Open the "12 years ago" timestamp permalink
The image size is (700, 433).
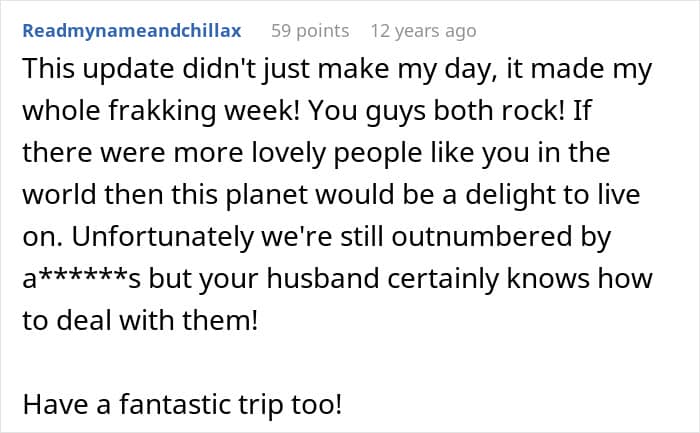click(x=423, y=31)
